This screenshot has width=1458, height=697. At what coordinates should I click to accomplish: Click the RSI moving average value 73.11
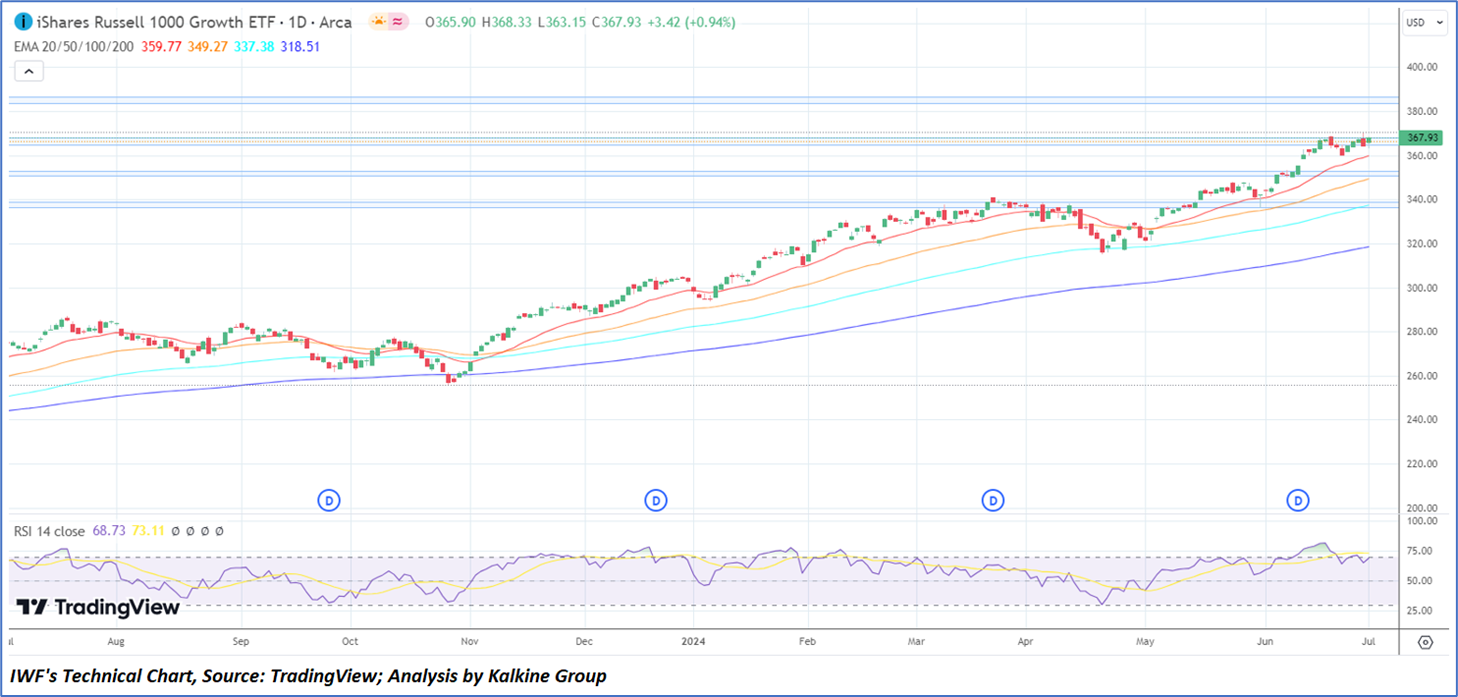[147, 531]
